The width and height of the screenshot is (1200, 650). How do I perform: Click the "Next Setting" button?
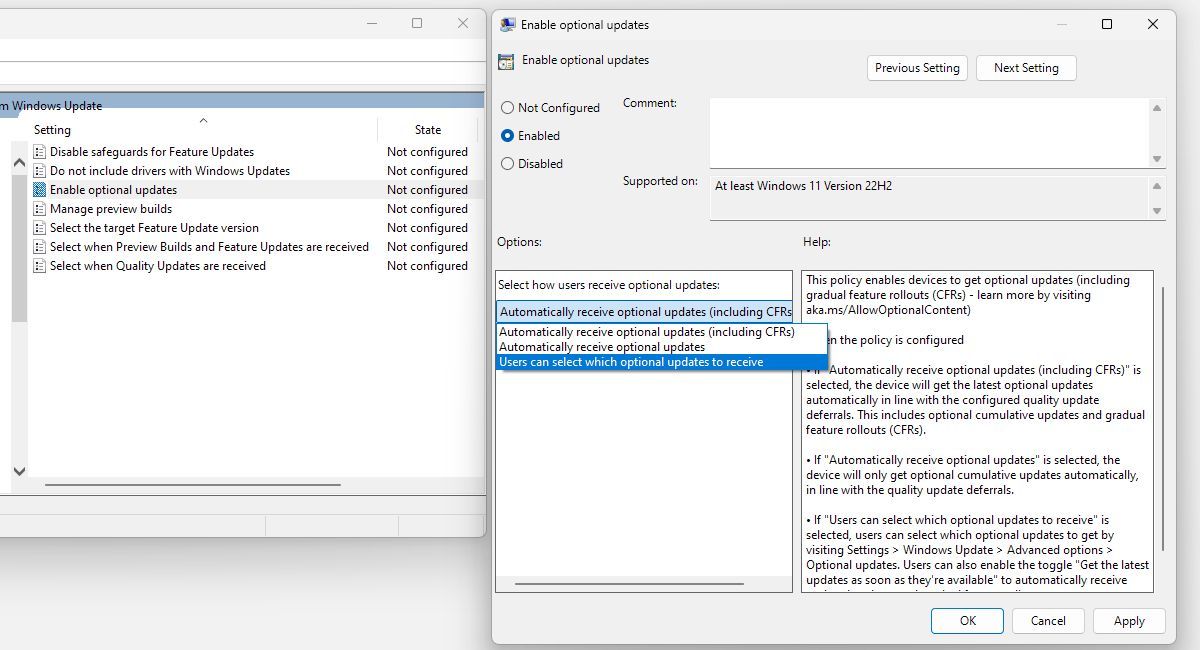(1026, 67)
